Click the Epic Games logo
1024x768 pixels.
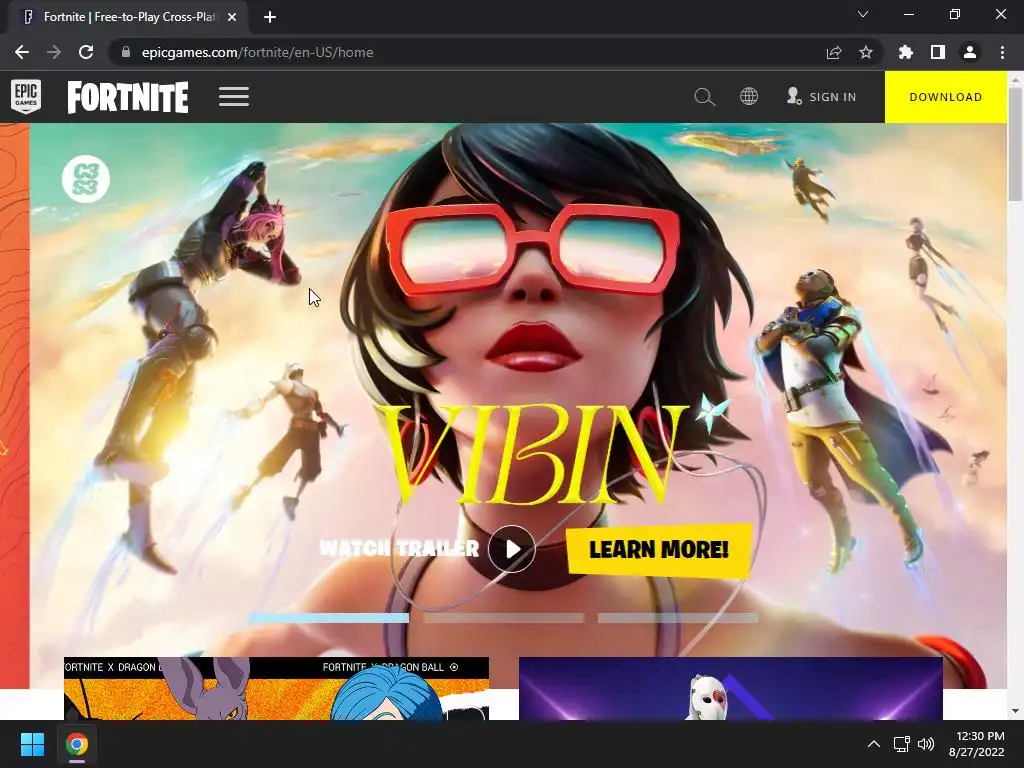click(25, 97)
